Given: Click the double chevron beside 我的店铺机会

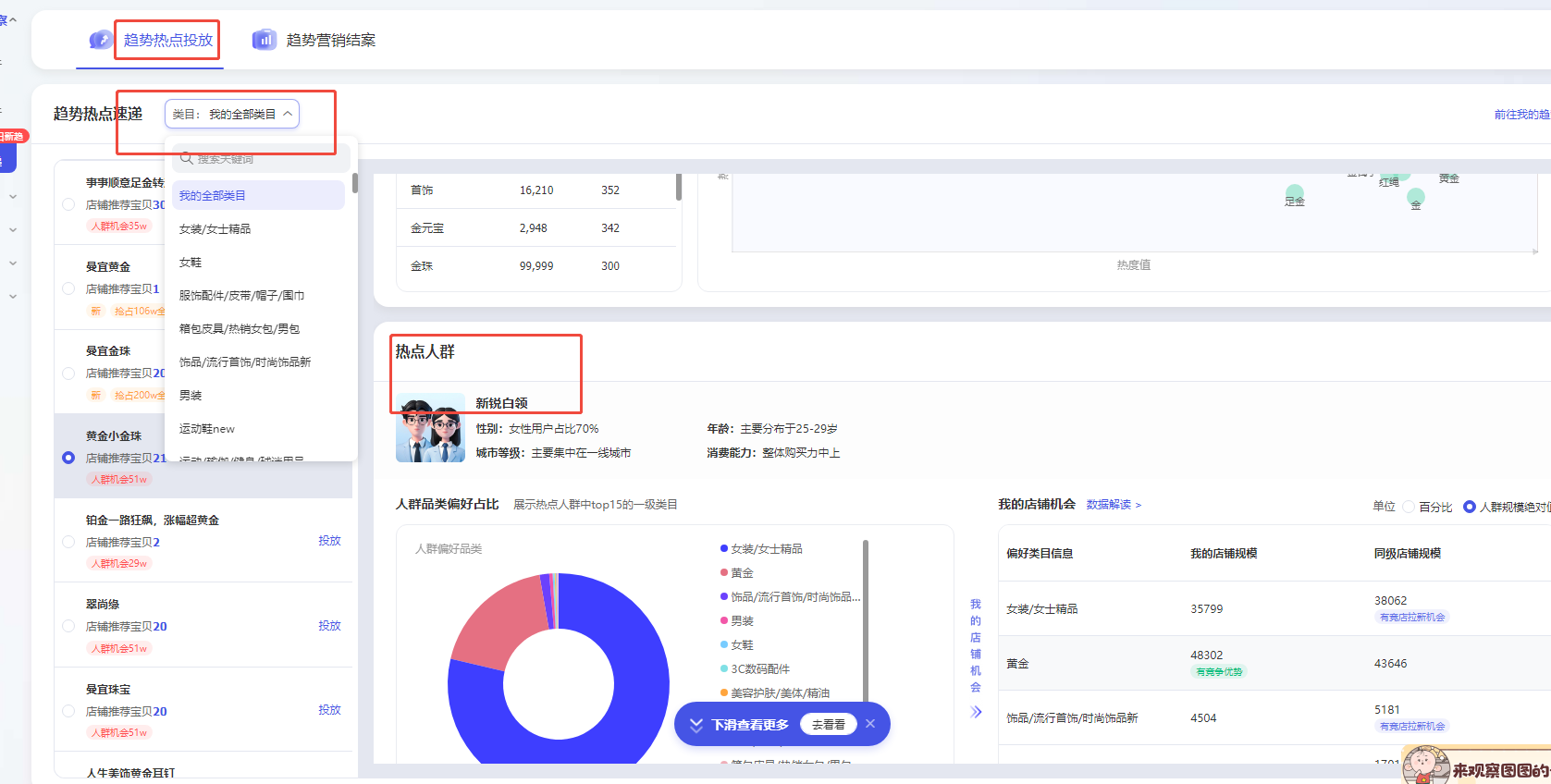Looking at the screenshot, I should tap(976, 712).
